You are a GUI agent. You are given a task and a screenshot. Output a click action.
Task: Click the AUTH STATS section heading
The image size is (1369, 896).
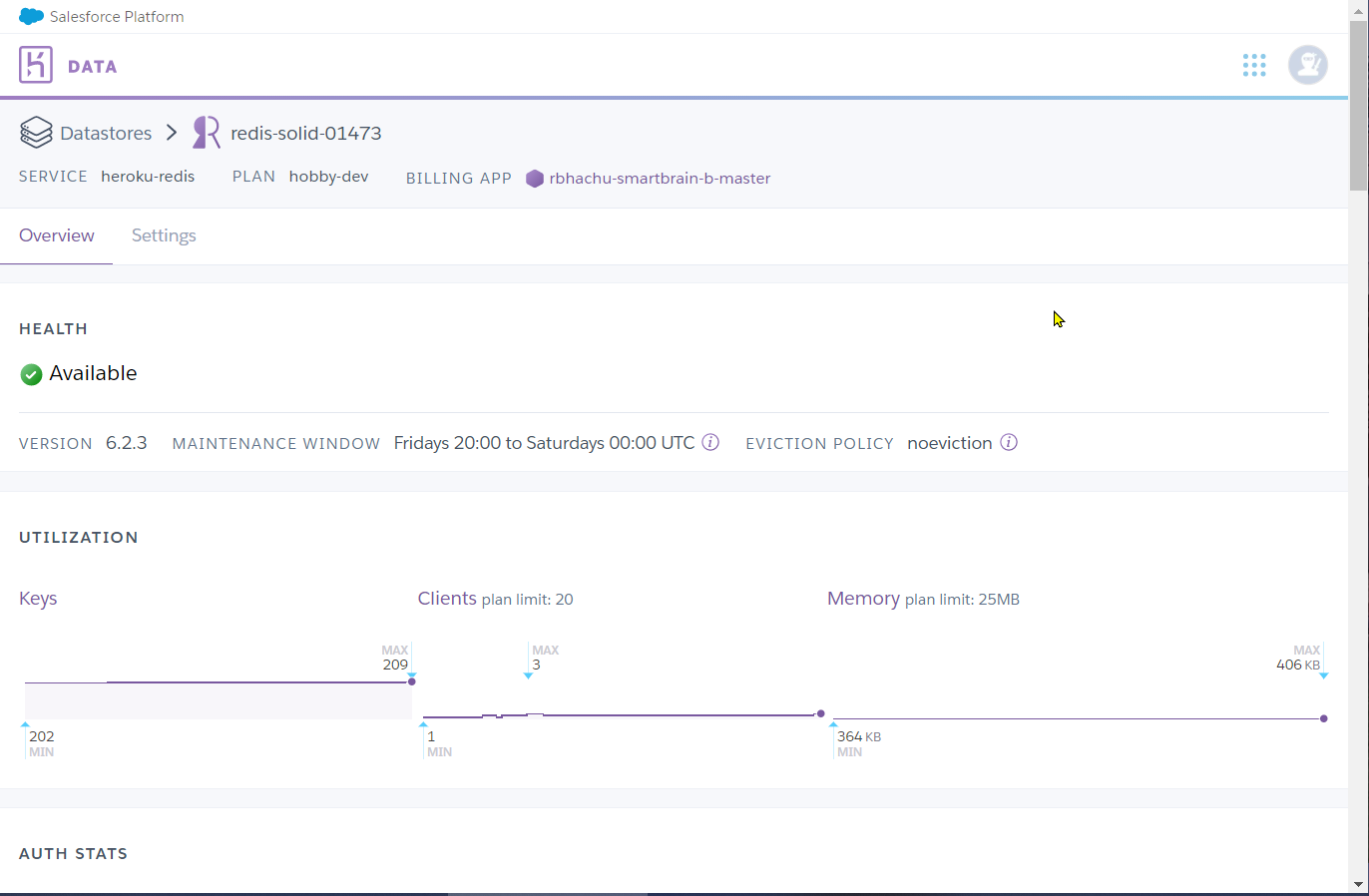pyautogui.click(x=73, y=854)
